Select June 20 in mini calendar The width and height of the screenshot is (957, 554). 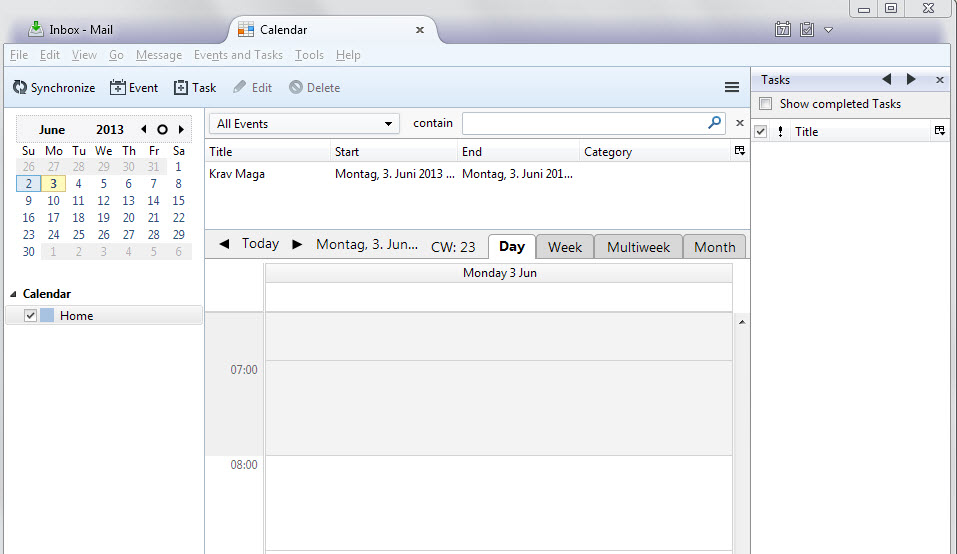[x=128, y=218]
